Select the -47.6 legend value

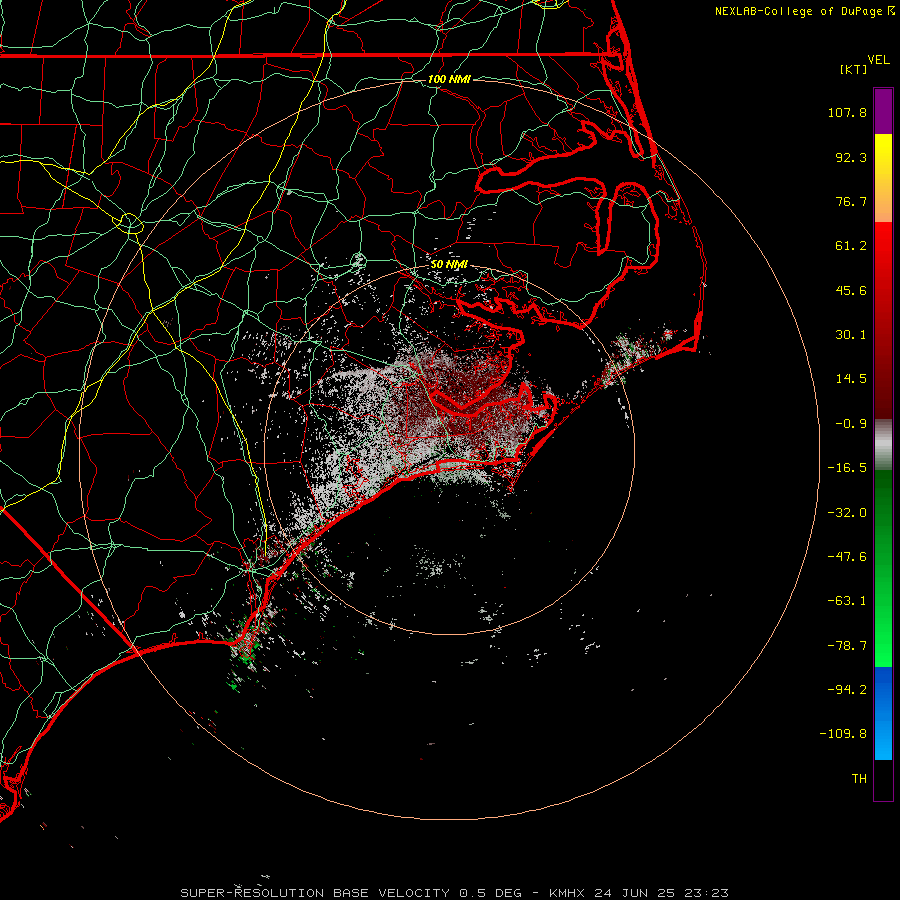847,557
